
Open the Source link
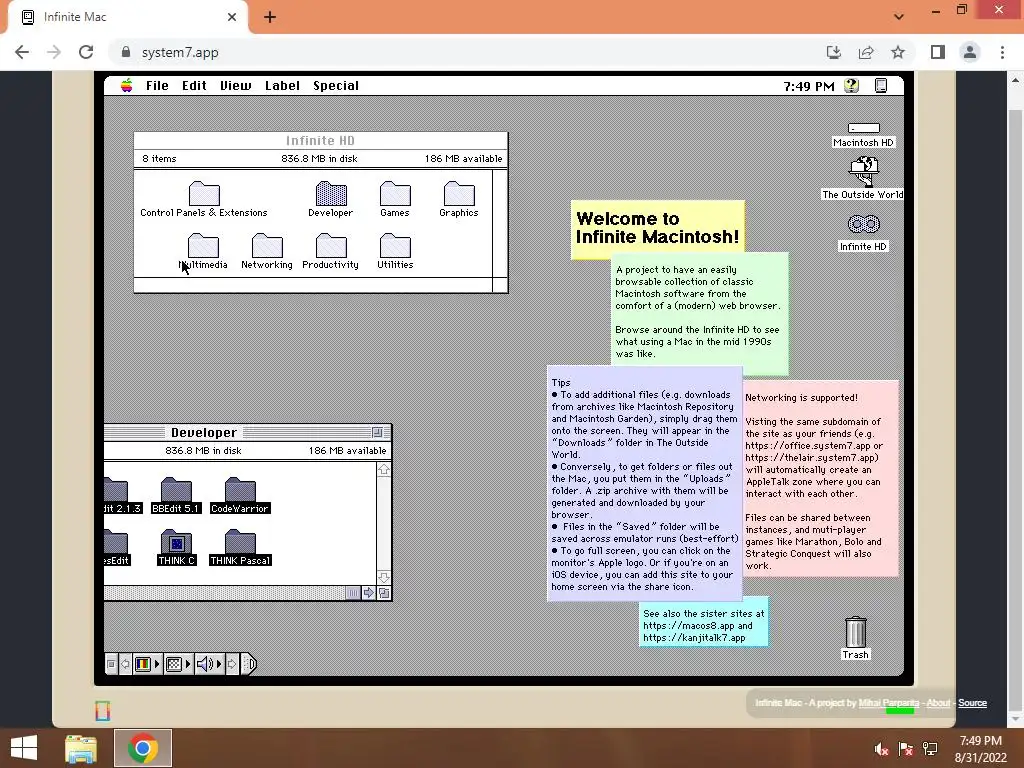[x=972, y=703]
